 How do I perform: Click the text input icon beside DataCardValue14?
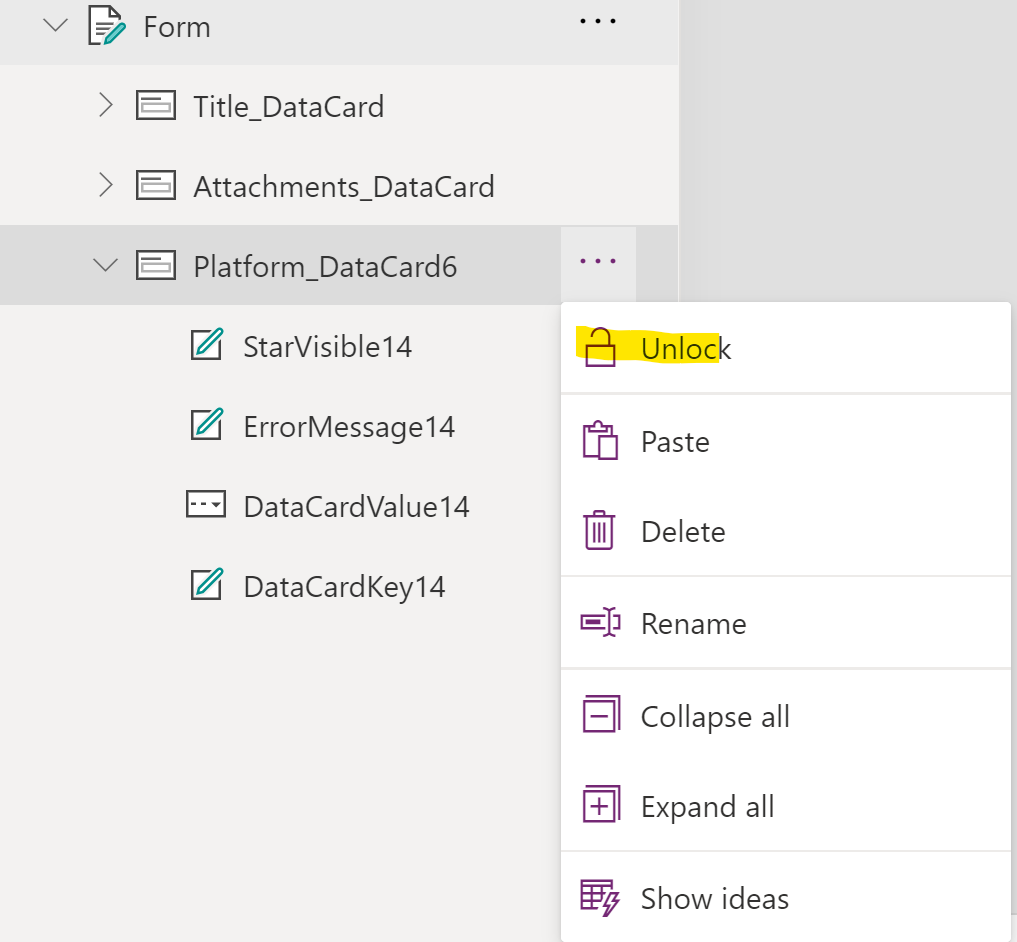[206, 506]
